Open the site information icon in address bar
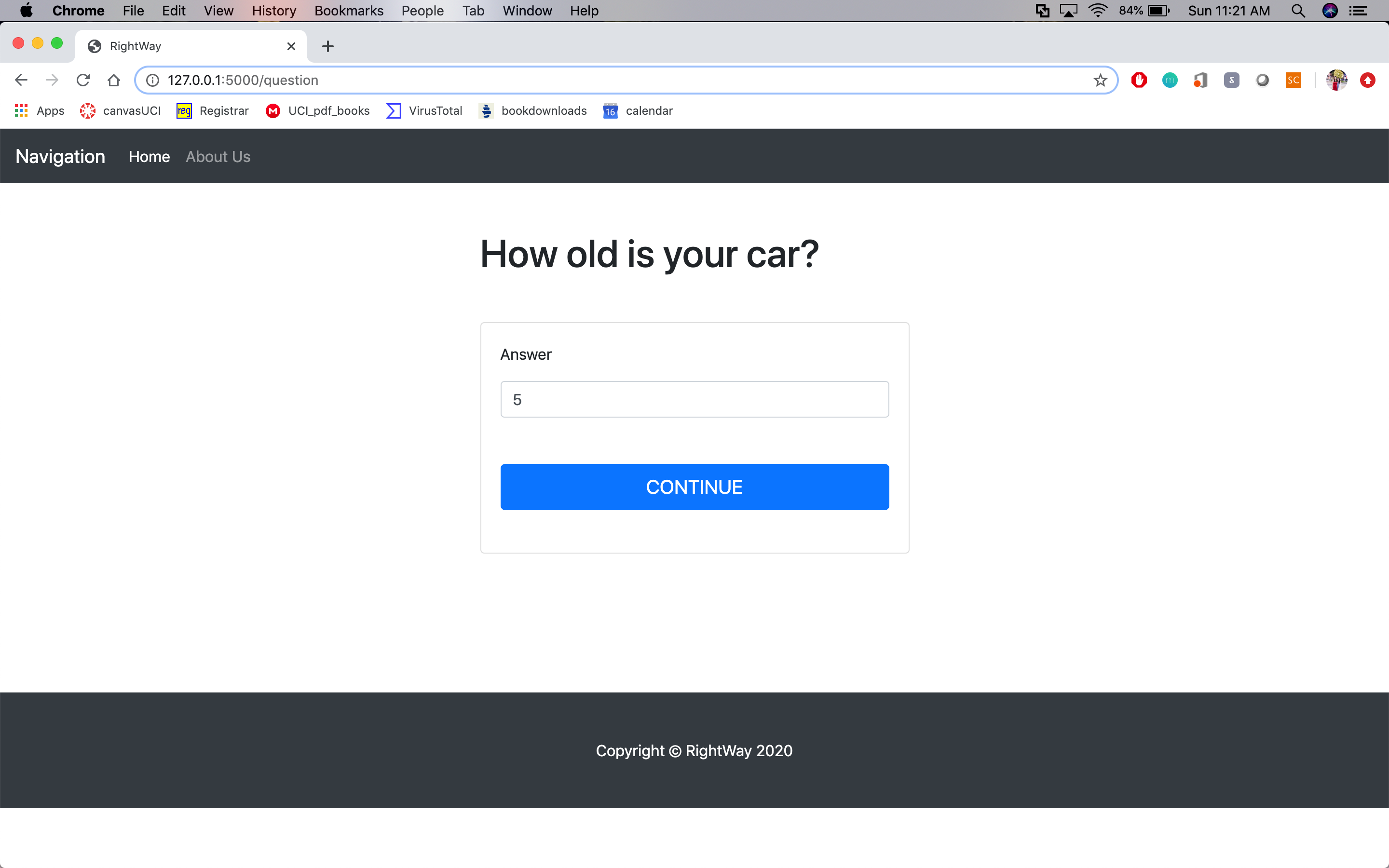Viewport: 1389px width, 868px height. pos(153,80)
